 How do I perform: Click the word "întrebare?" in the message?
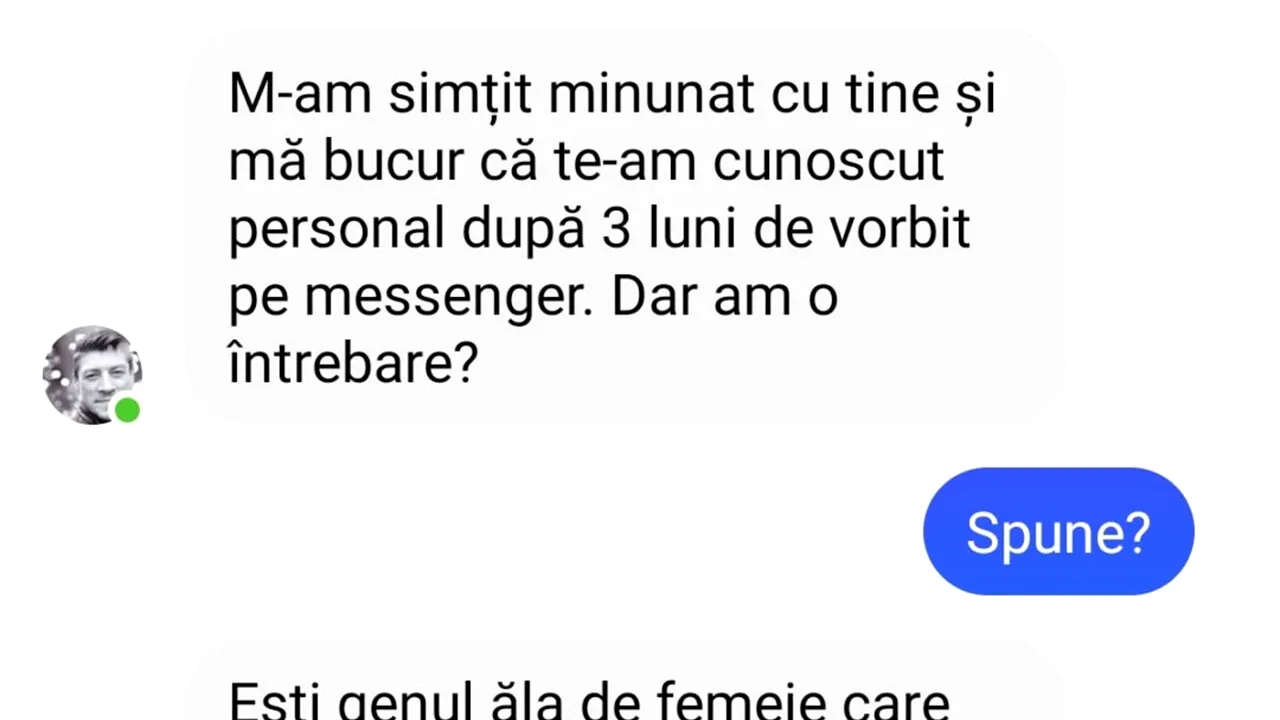pos(353,365)
